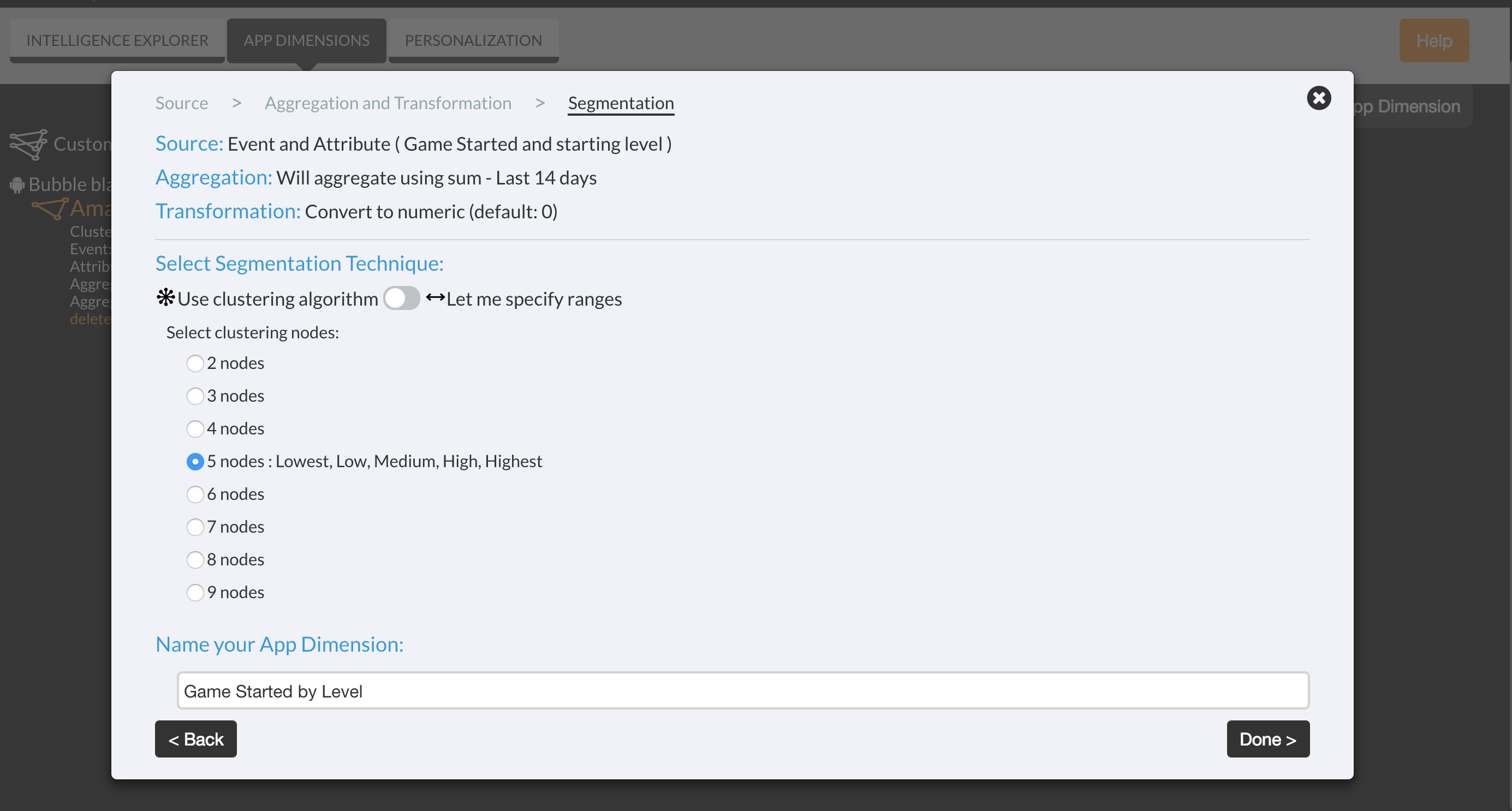Click 'Will aggregate using sum - Last 14 days'
The image size is (1512, 811).
point(437,178)
